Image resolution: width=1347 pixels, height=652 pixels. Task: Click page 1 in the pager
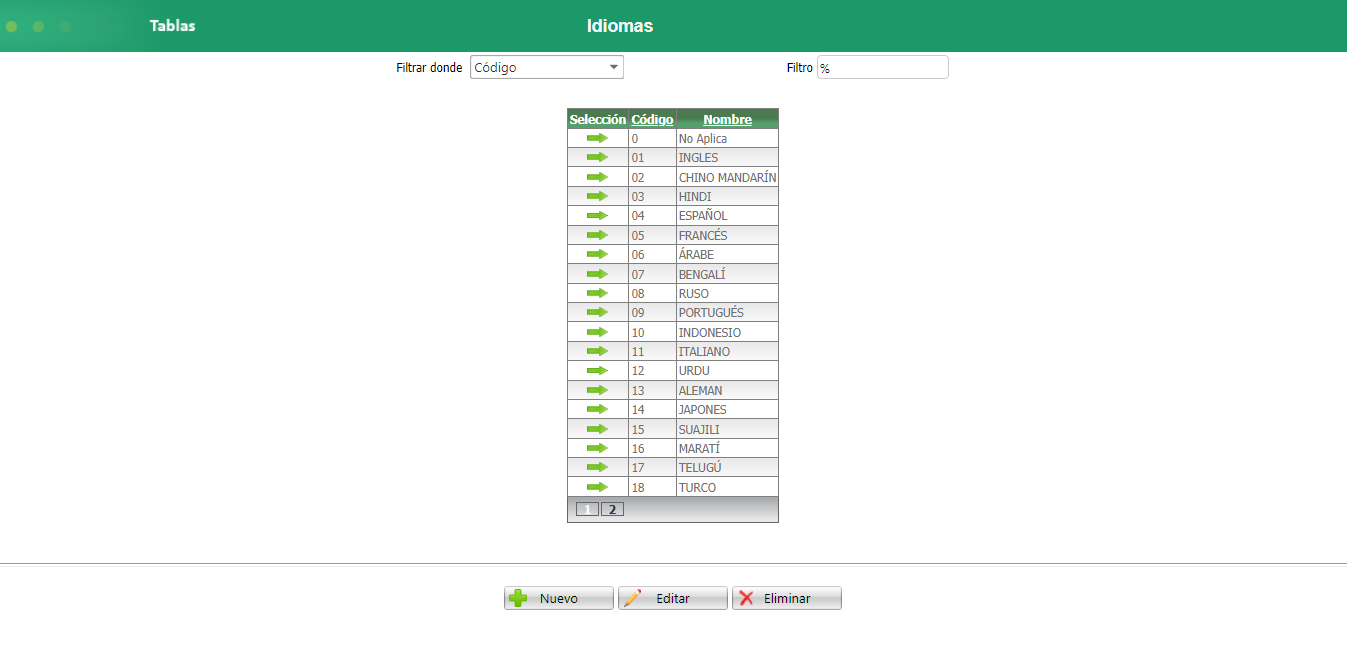pos(587,509)
